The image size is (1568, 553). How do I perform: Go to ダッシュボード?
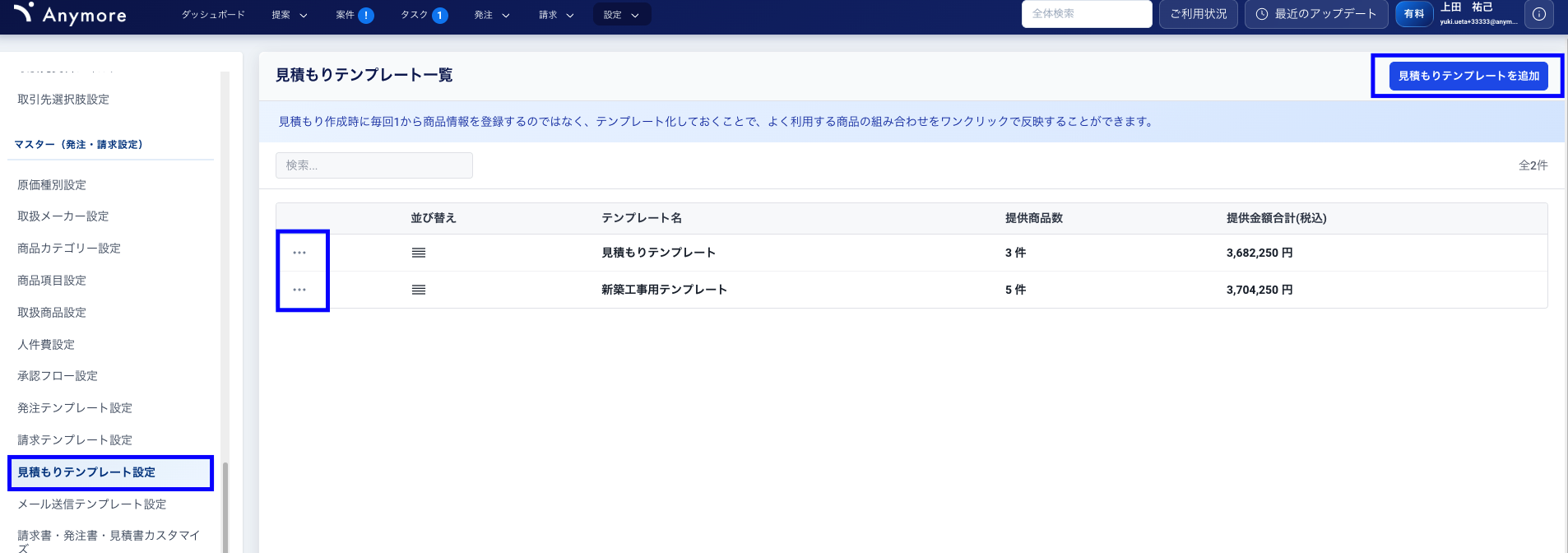213,15
